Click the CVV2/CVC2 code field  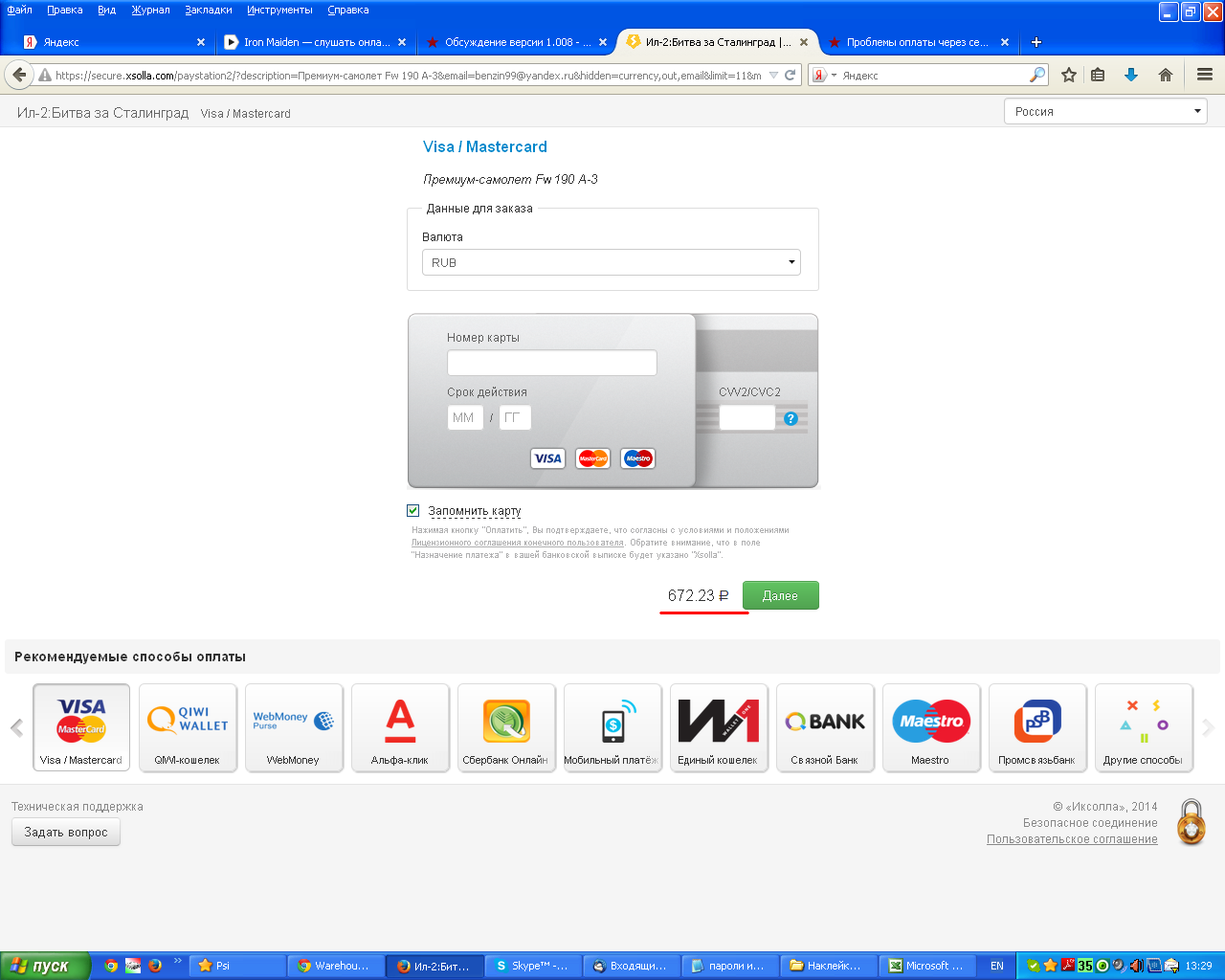[x=747, y=417]
